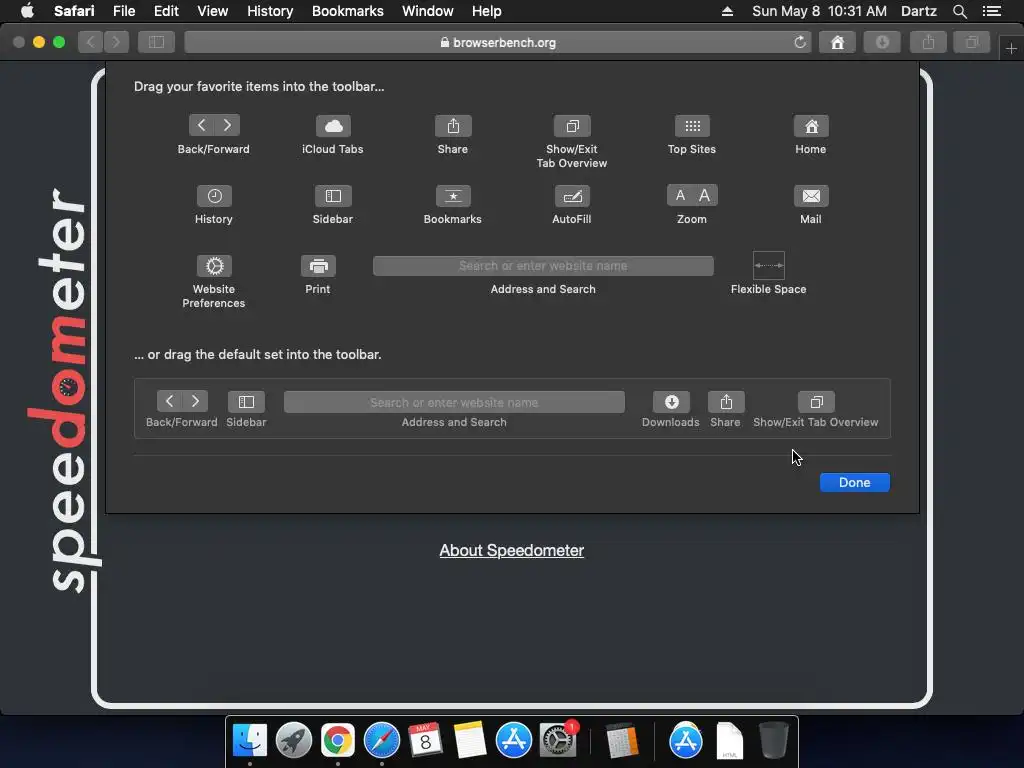Open a new tab with plus button
Image resolution: width=1024 pixels, height=768 pixels.
[x=1011, y=48]
